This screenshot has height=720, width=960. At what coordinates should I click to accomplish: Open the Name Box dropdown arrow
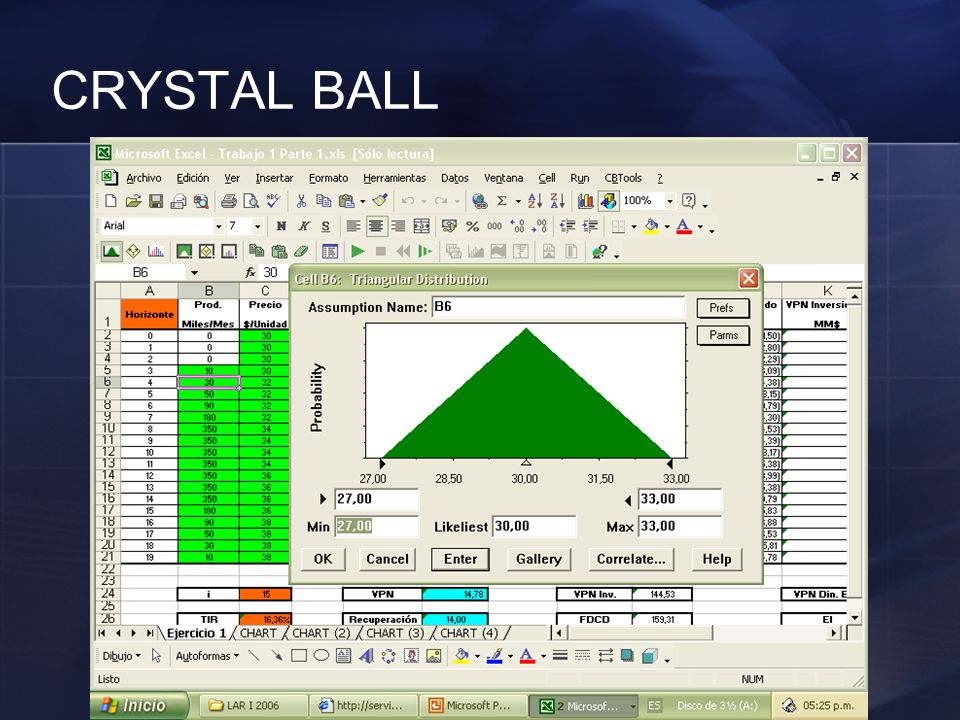tap(194, 272)
